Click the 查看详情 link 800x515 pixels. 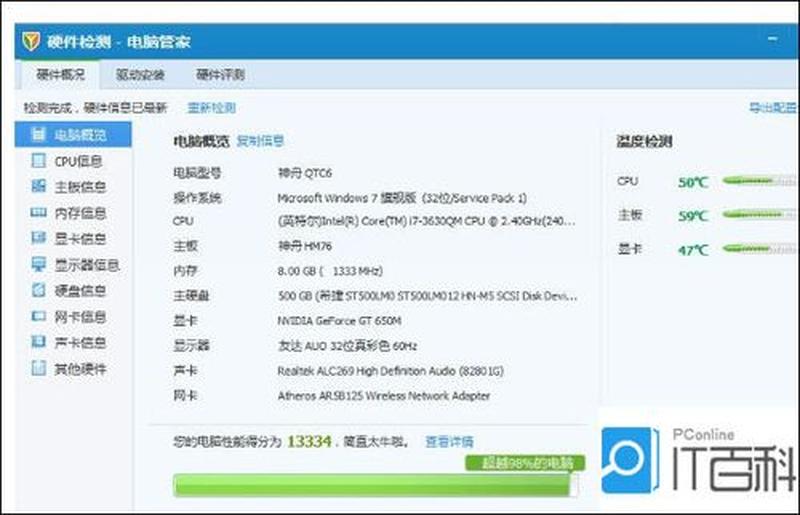tap(449, 442)
